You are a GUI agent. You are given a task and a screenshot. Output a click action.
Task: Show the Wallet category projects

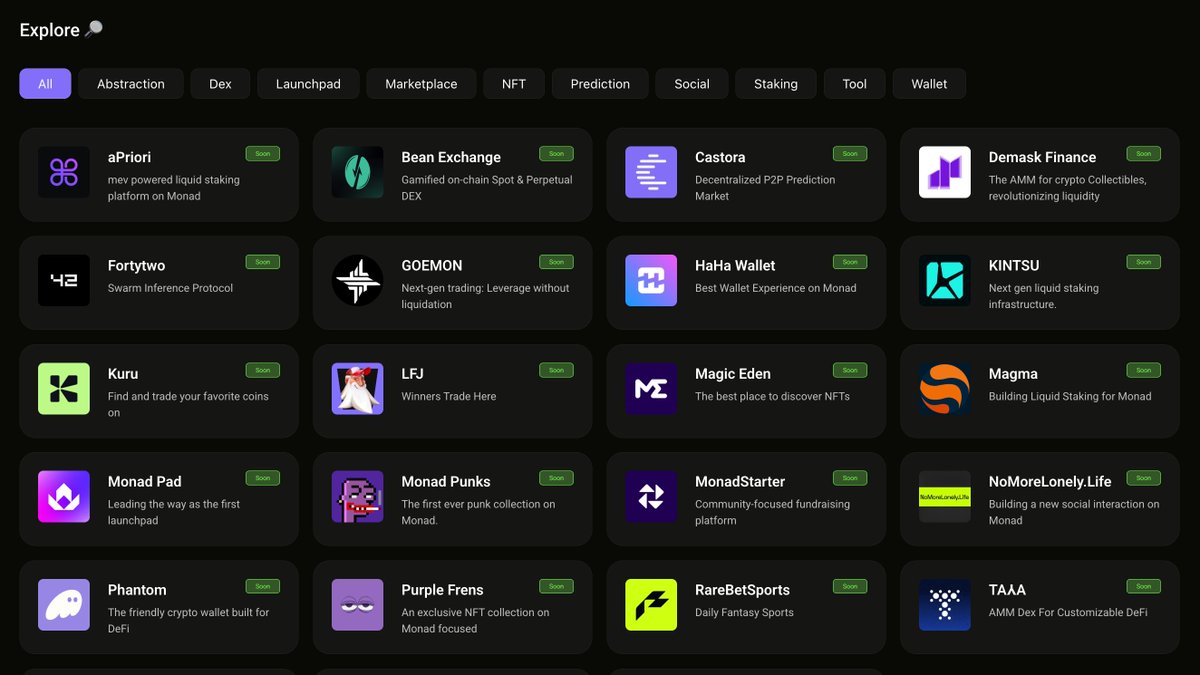[x=929, y=84]
